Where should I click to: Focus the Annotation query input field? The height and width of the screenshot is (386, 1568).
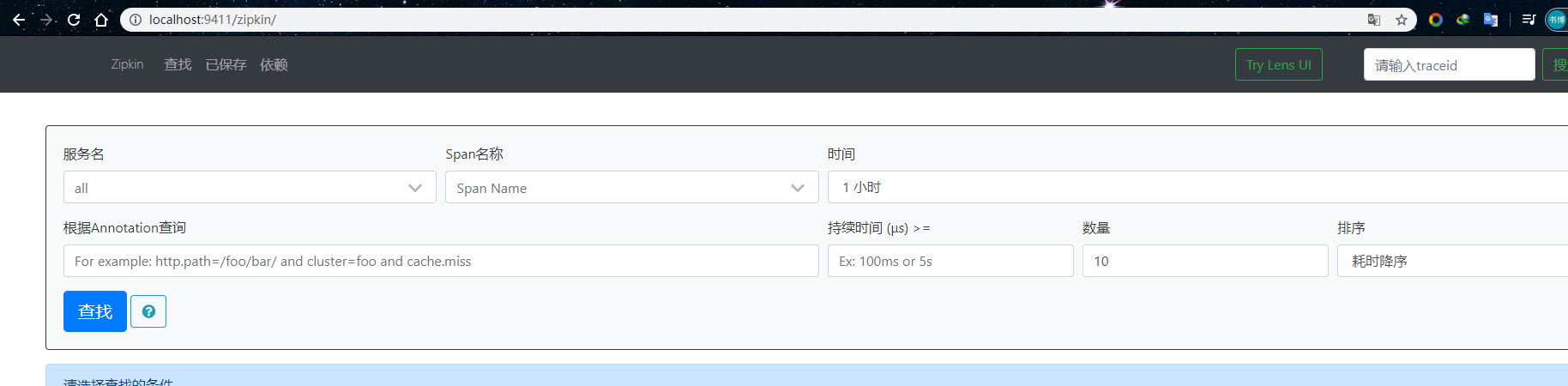441,261
